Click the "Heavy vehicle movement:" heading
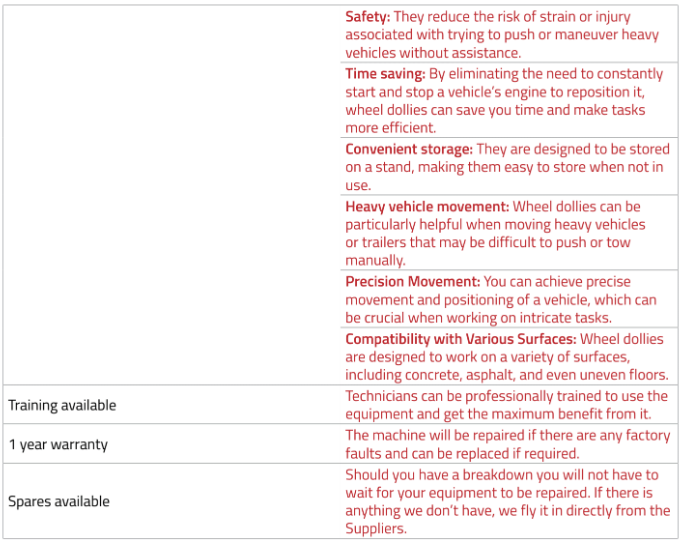Screen dimensions: 685x547 click(426, 206)
